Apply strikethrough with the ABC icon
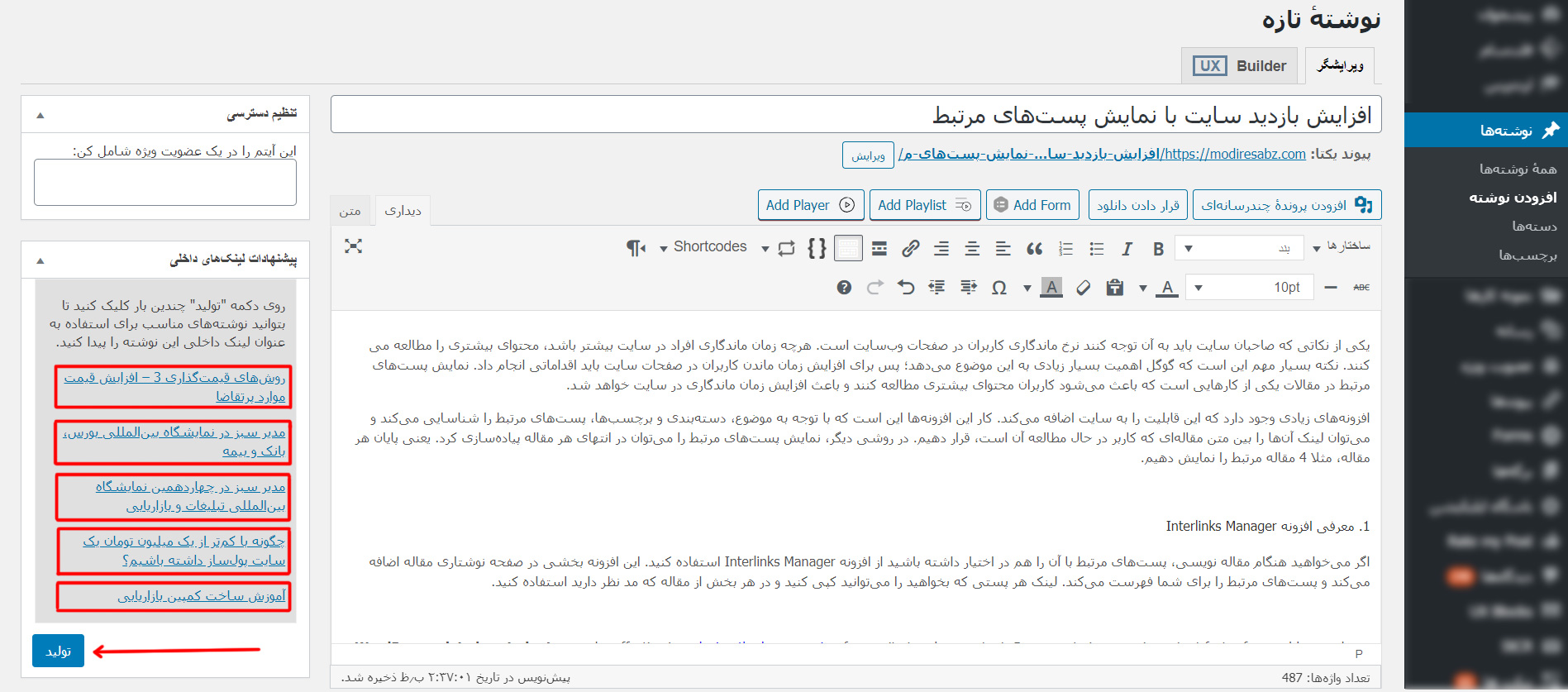Screen dimensions: 1568x692 click(1361, 288)
